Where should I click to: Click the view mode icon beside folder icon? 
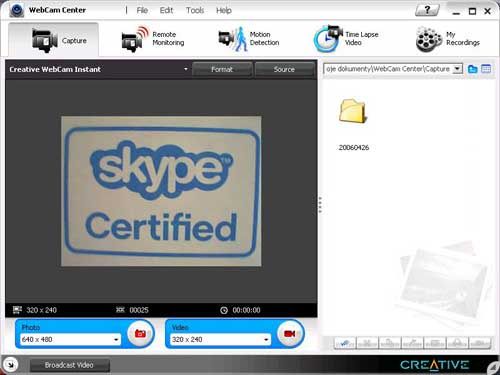tap(486, 69)
